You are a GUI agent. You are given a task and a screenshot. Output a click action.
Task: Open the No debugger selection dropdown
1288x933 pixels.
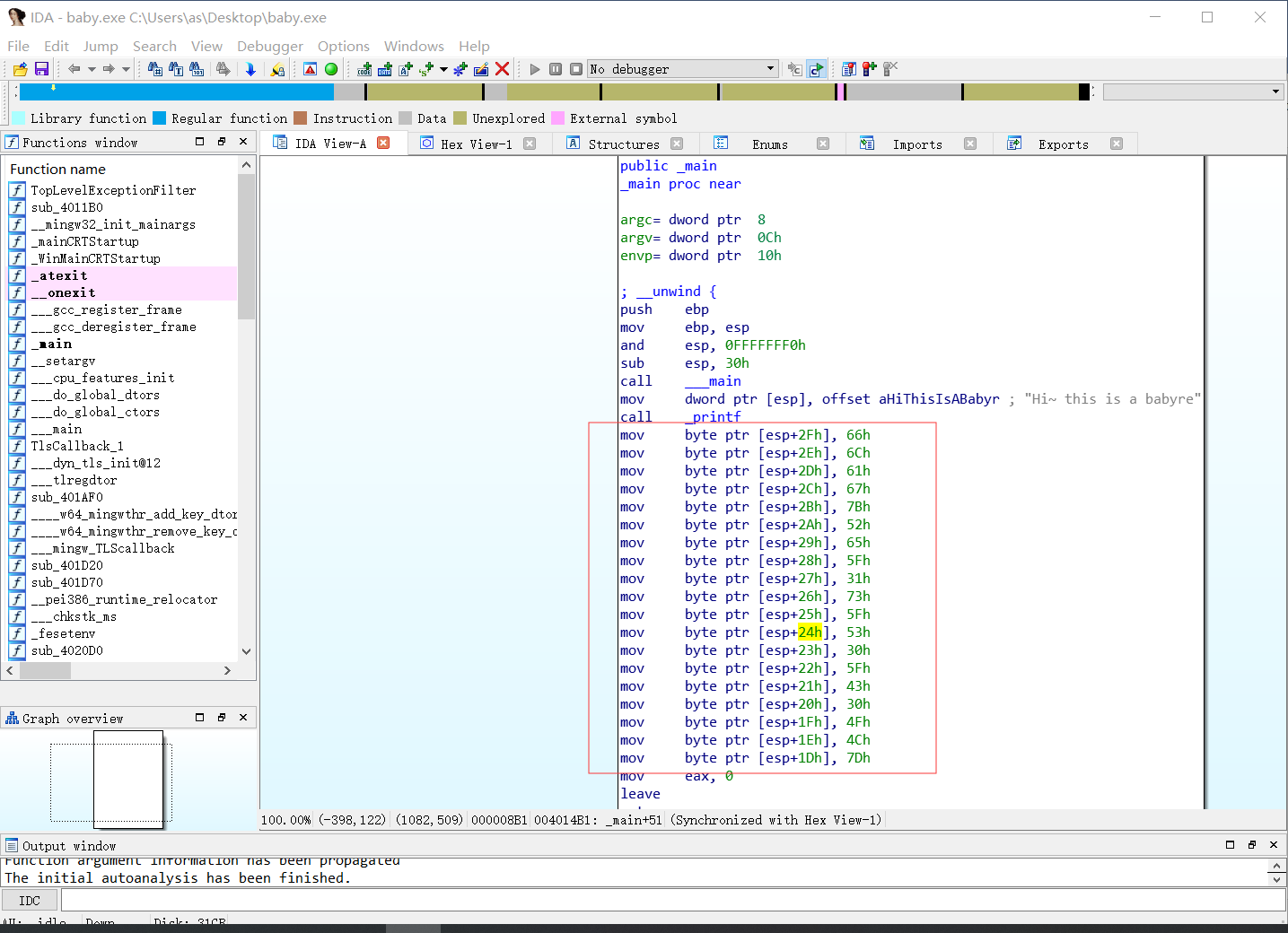770,68
